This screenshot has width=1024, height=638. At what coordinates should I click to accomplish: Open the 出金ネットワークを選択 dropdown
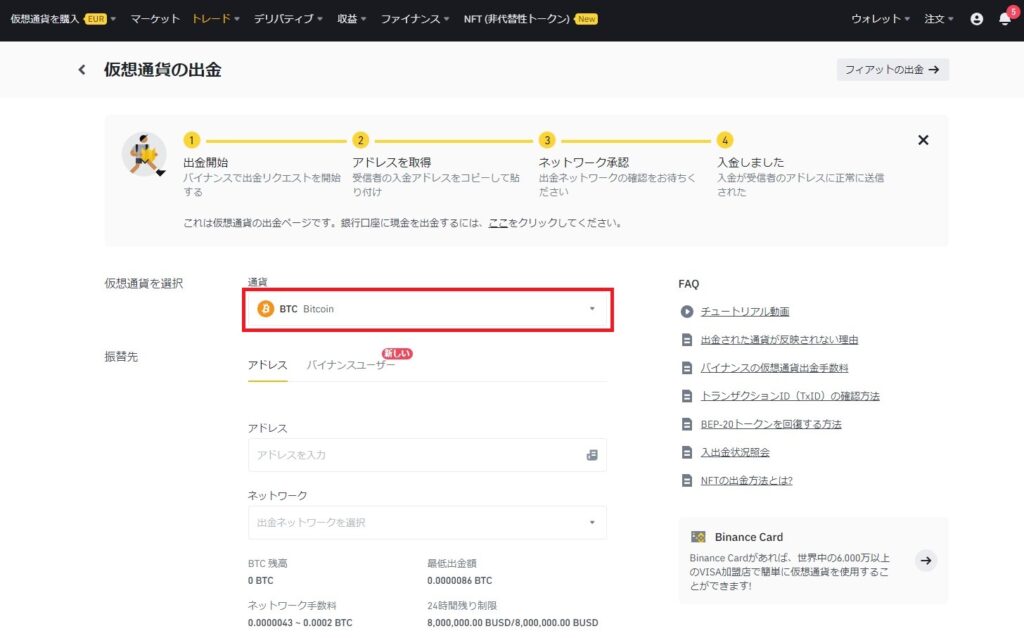tap(427, 522)
